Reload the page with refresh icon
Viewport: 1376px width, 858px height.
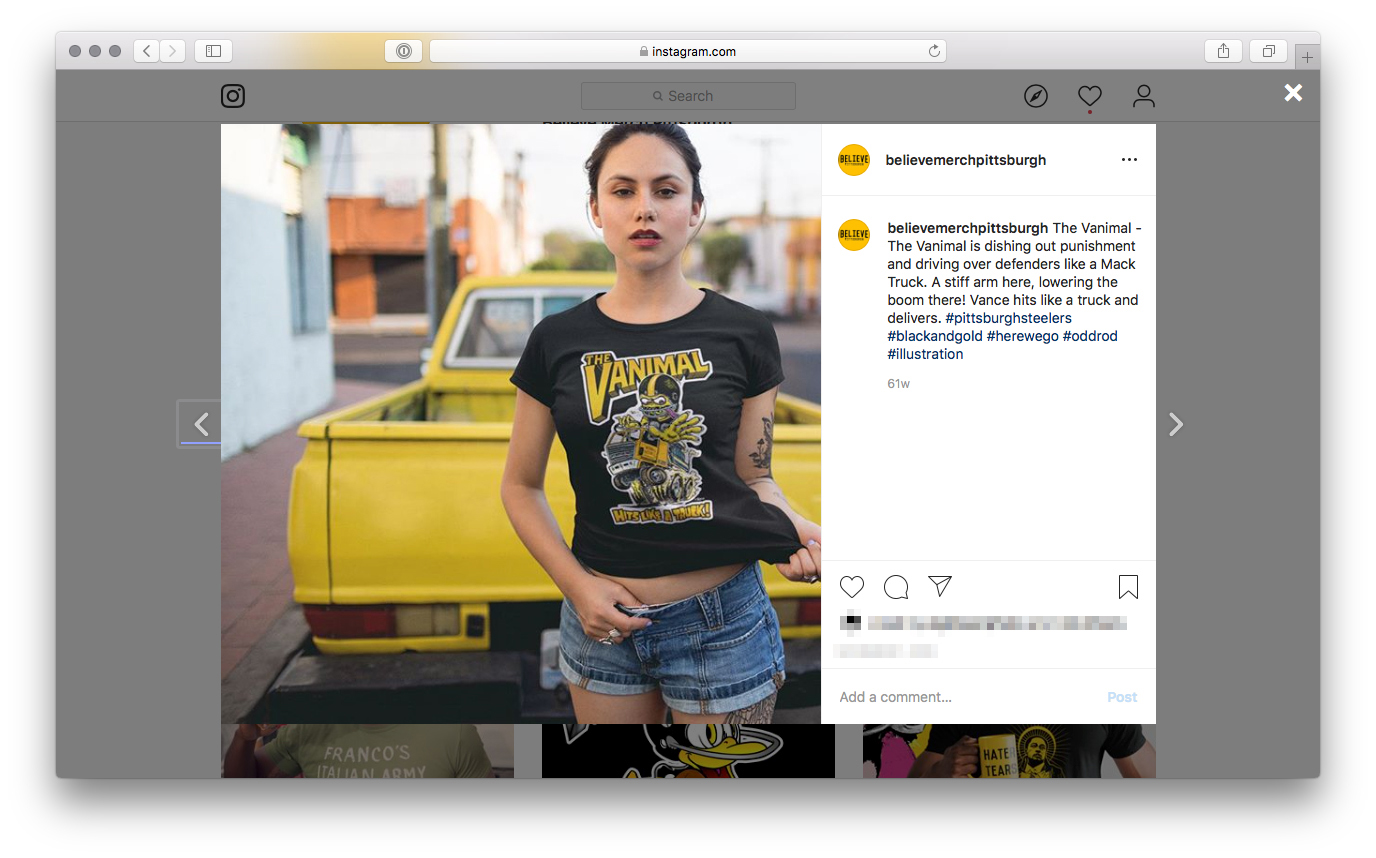934,51
